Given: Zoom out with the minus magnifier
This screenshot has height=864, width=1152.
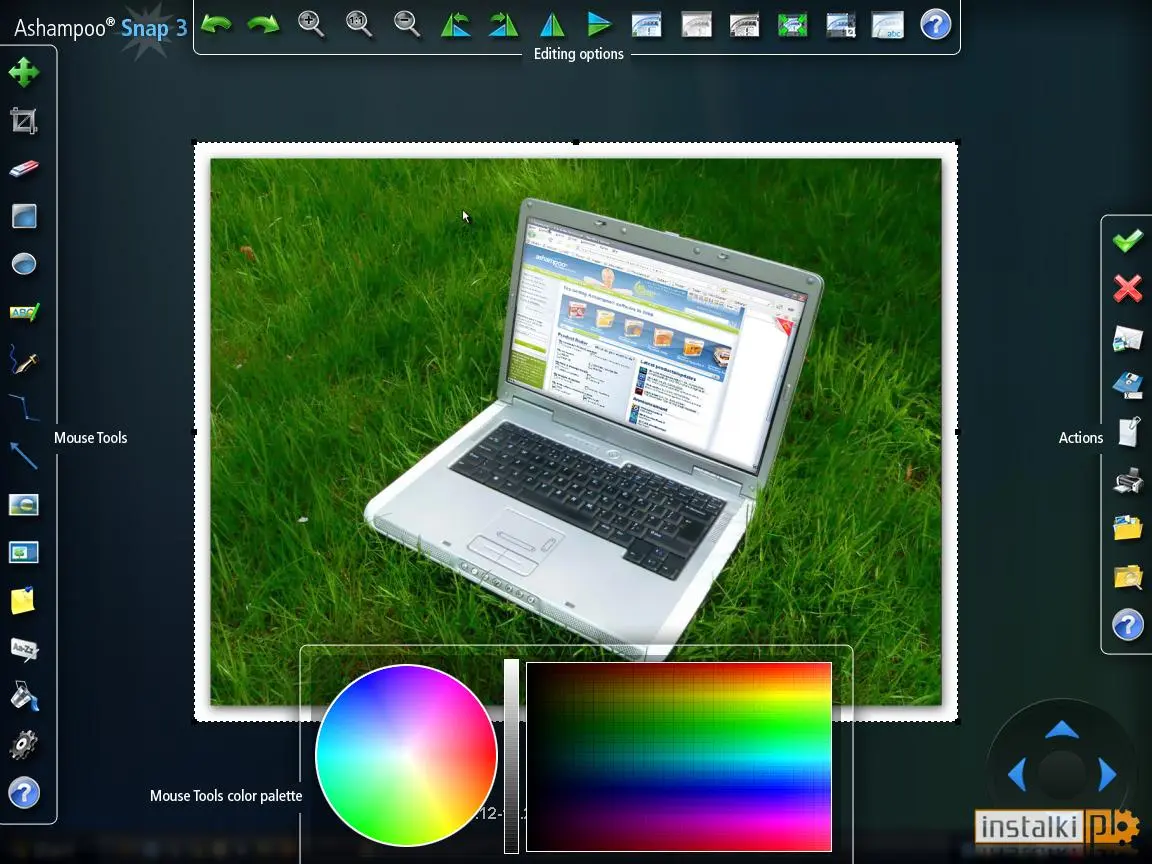Looking at the screenshot, I should tap(406, 24).
